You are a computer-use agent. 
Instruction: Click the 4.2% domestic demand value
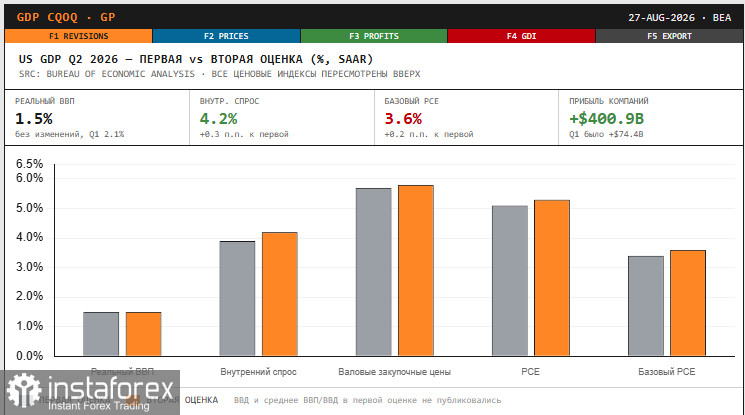(218, 118)
